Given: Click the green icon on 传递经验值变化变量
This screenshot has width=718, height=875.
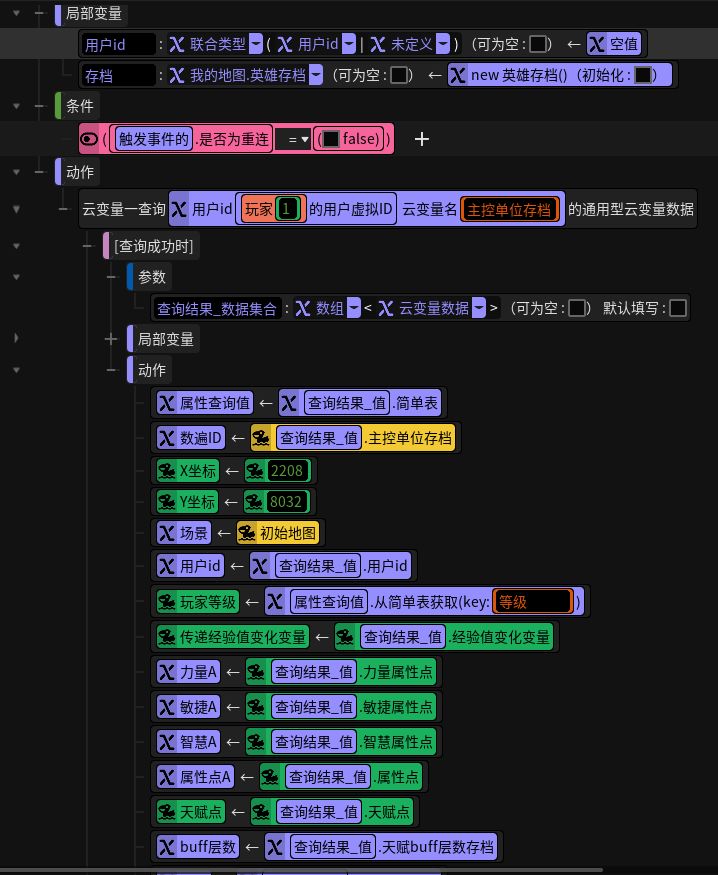Looking at the screenshot, I should 166,637.
